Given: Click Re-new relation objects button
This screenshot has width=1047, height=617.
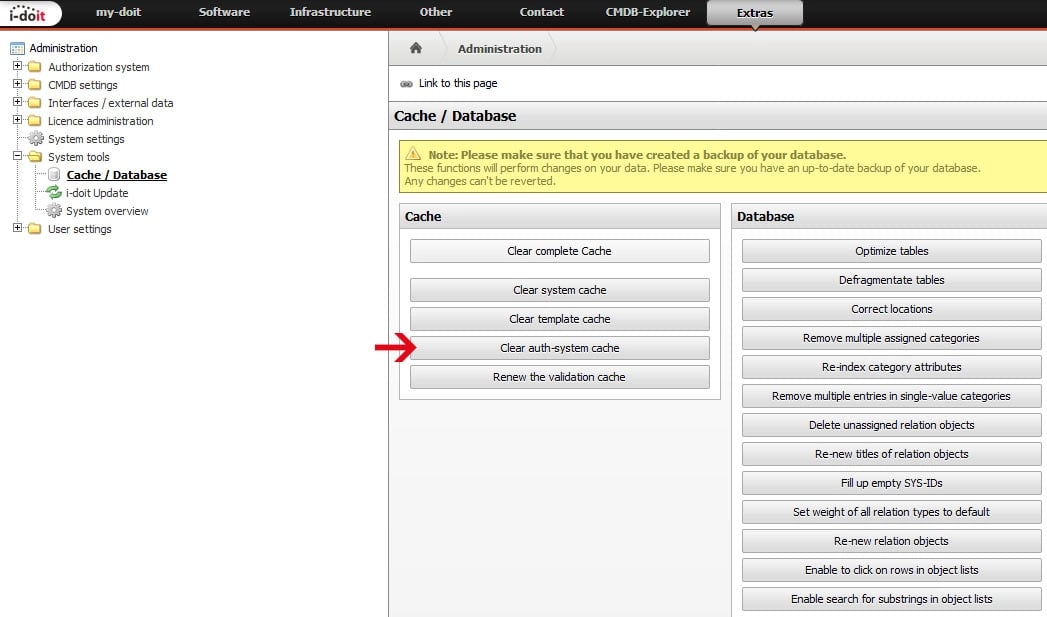Looking at the screenshot, I should [891, 541].
